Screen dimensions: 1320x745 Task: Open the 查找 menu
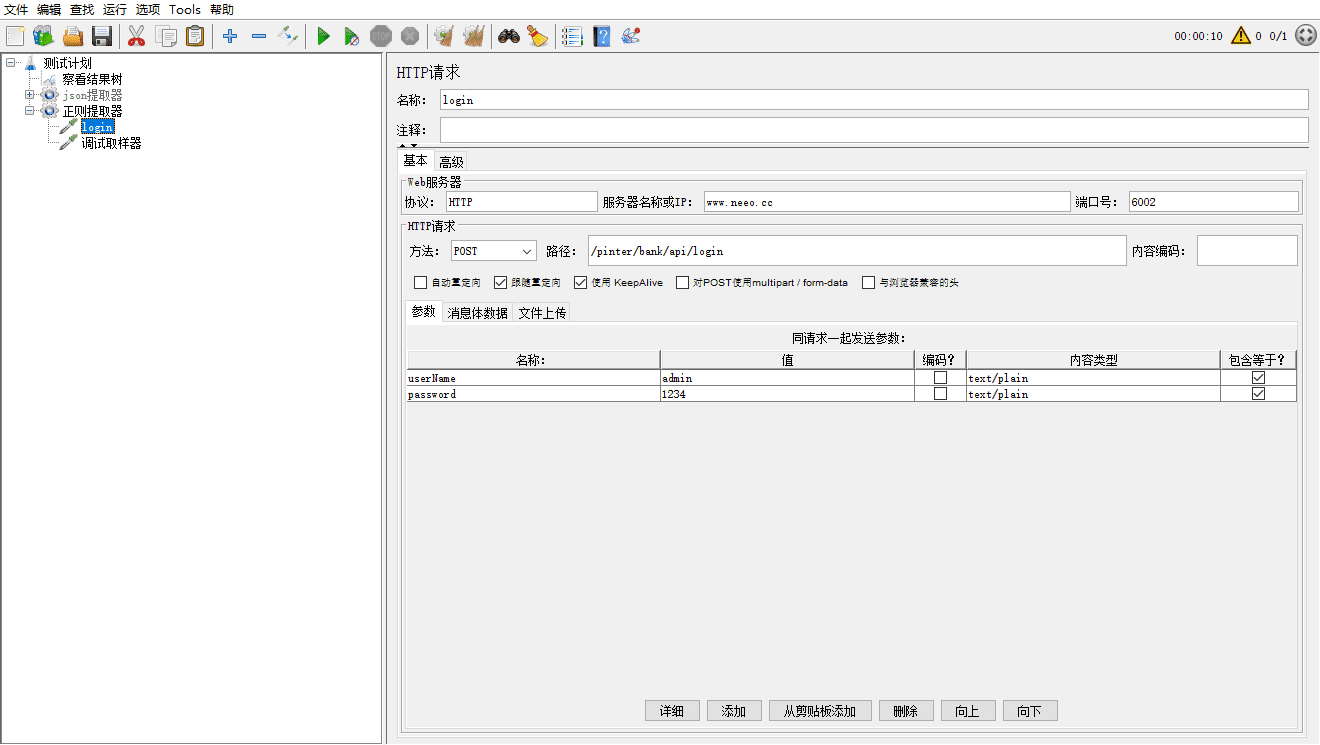(x=82, y=9)
